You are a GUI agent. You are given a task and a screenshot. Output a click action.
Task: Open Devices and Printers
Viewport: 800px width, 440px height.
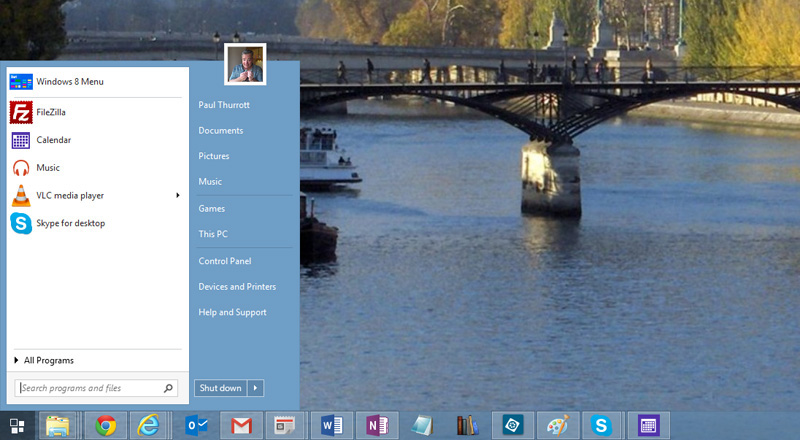[237, 287]
